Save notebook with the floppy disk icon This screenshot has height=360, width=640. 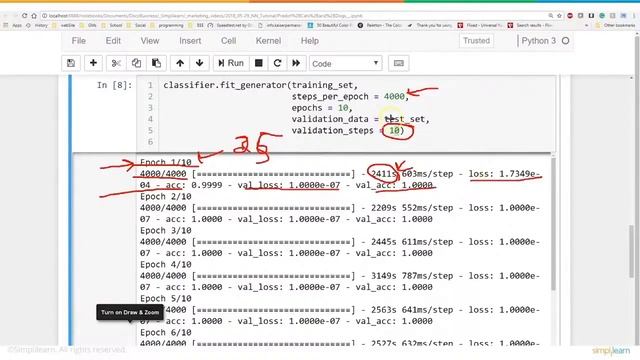click(71, 63)
